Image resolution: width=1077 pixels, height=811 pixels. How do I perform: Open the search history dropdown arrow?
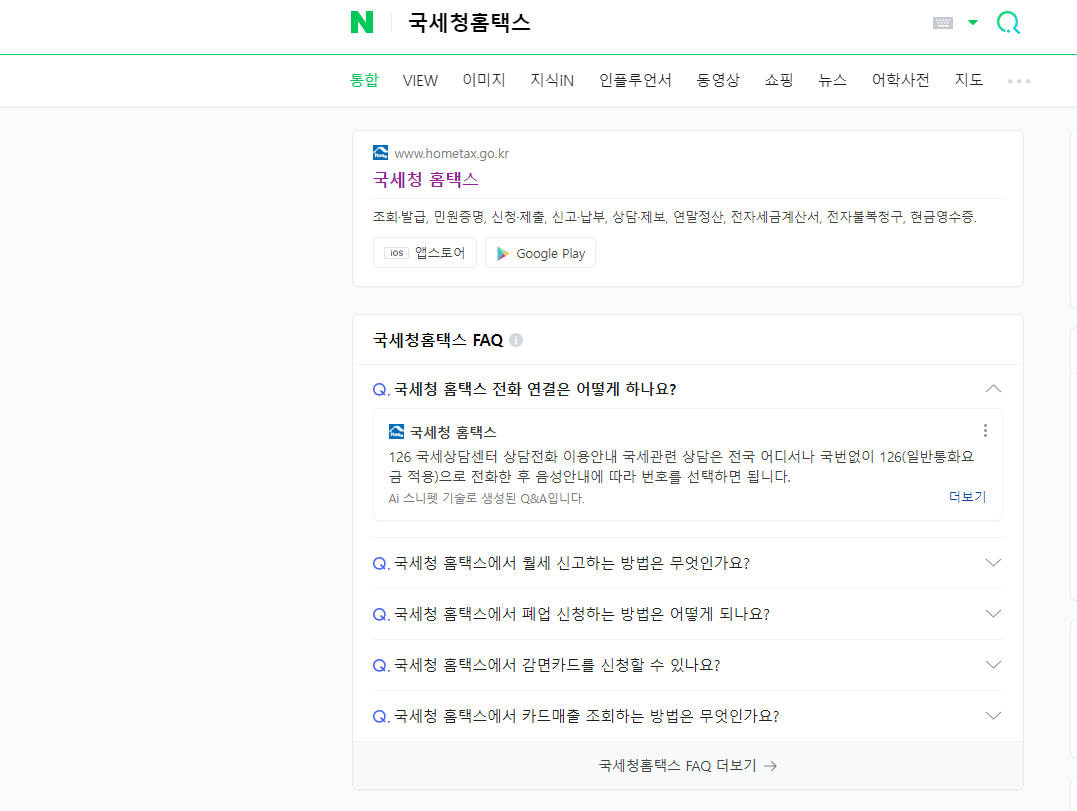973,23
